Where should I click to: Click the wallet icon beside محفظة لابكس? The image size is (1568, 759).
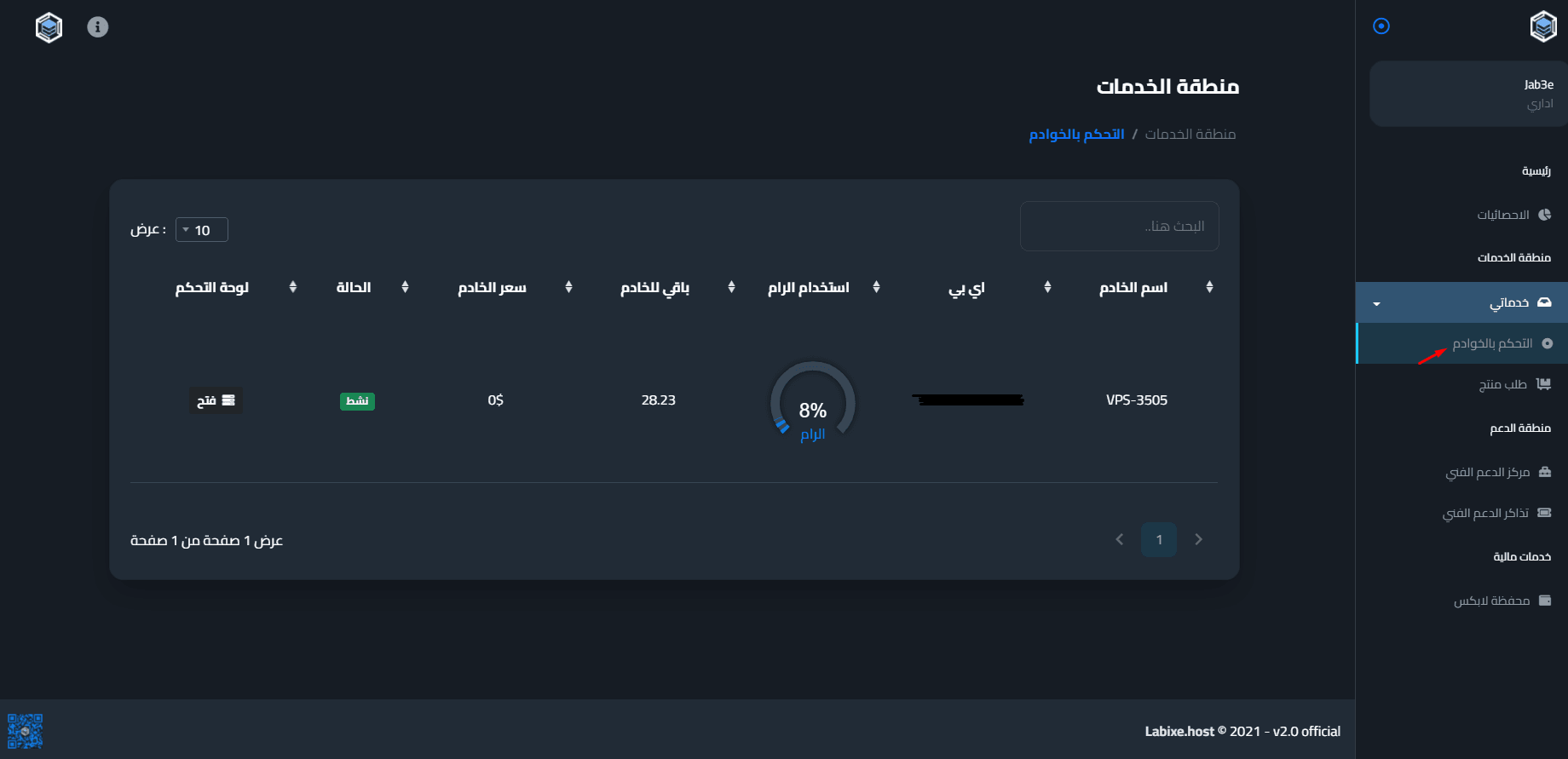point(1545,601)
